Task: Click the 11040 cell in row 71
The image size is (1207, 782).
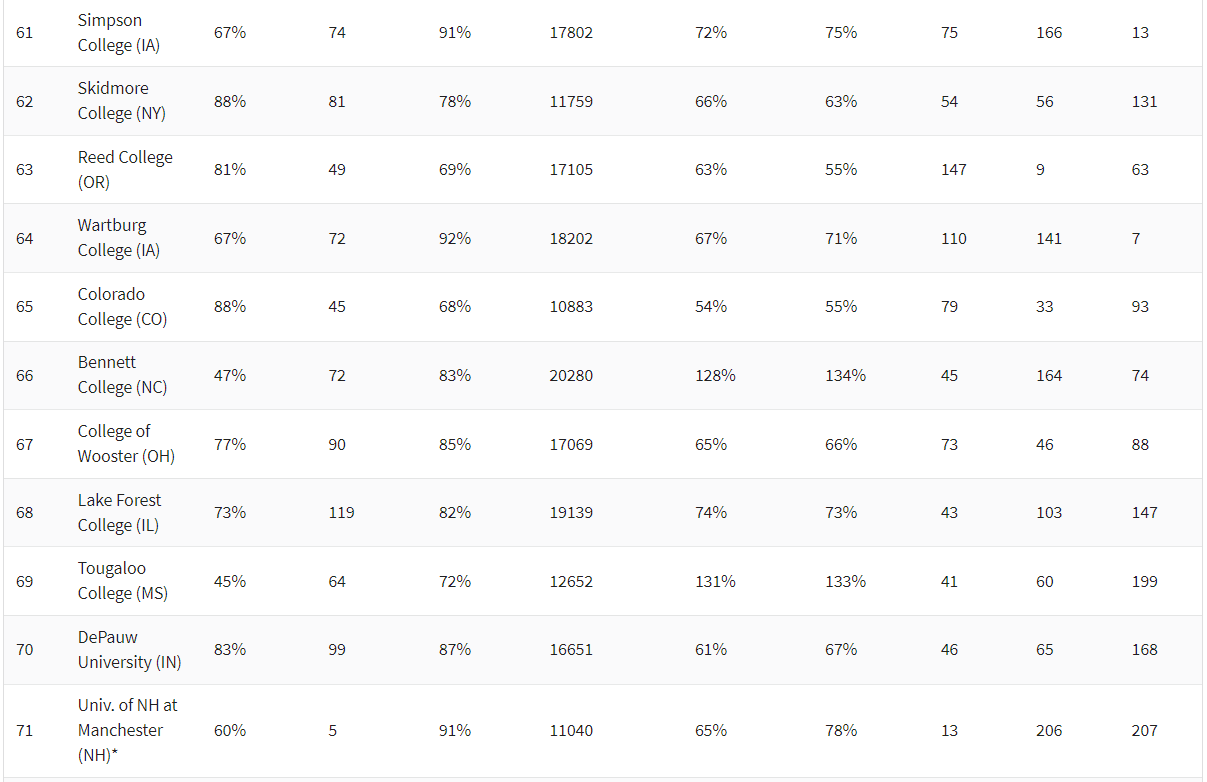Action: (571, 731)
